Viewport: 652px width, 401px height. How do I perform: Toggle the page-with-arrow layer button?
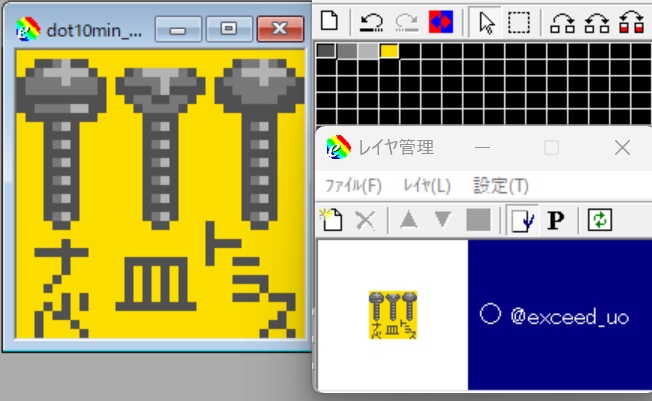[x=522, y=220]
